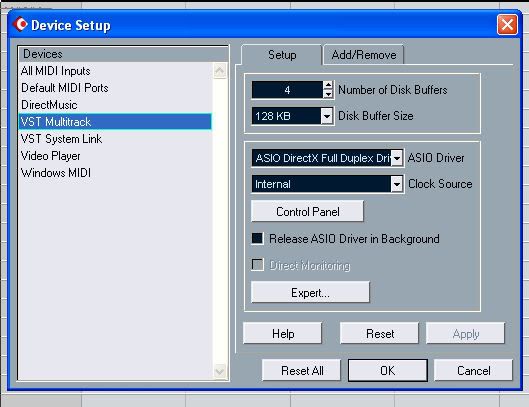529x407 pixels.
Task: Click the number of disk buffers value field
Action: (x=287, y=90)
